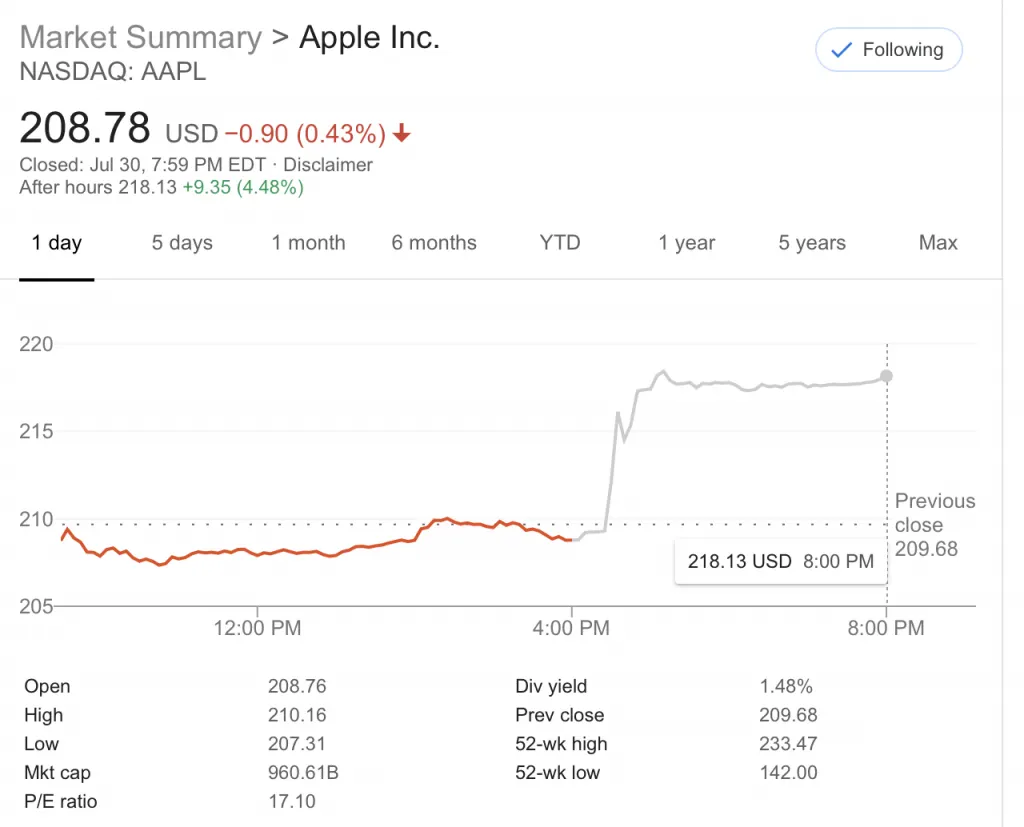This screenshot has height=827, width=1024.
Task: Open the Disclaimer link
Action: pos(329,165)
